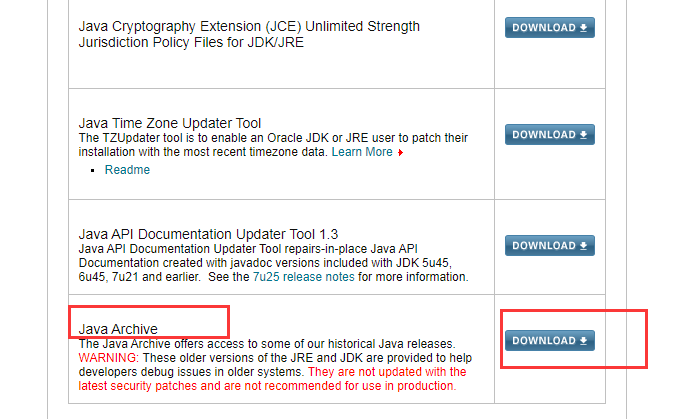The width and height of the screenshot is (686, 419).
Task: Click the bullet marker before Readme
Action: point(107,171)
